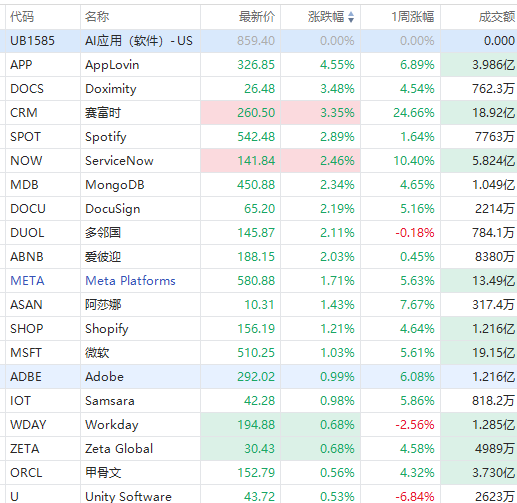
Task: Select the MongoDB row
Action: [x=258, y=185]
